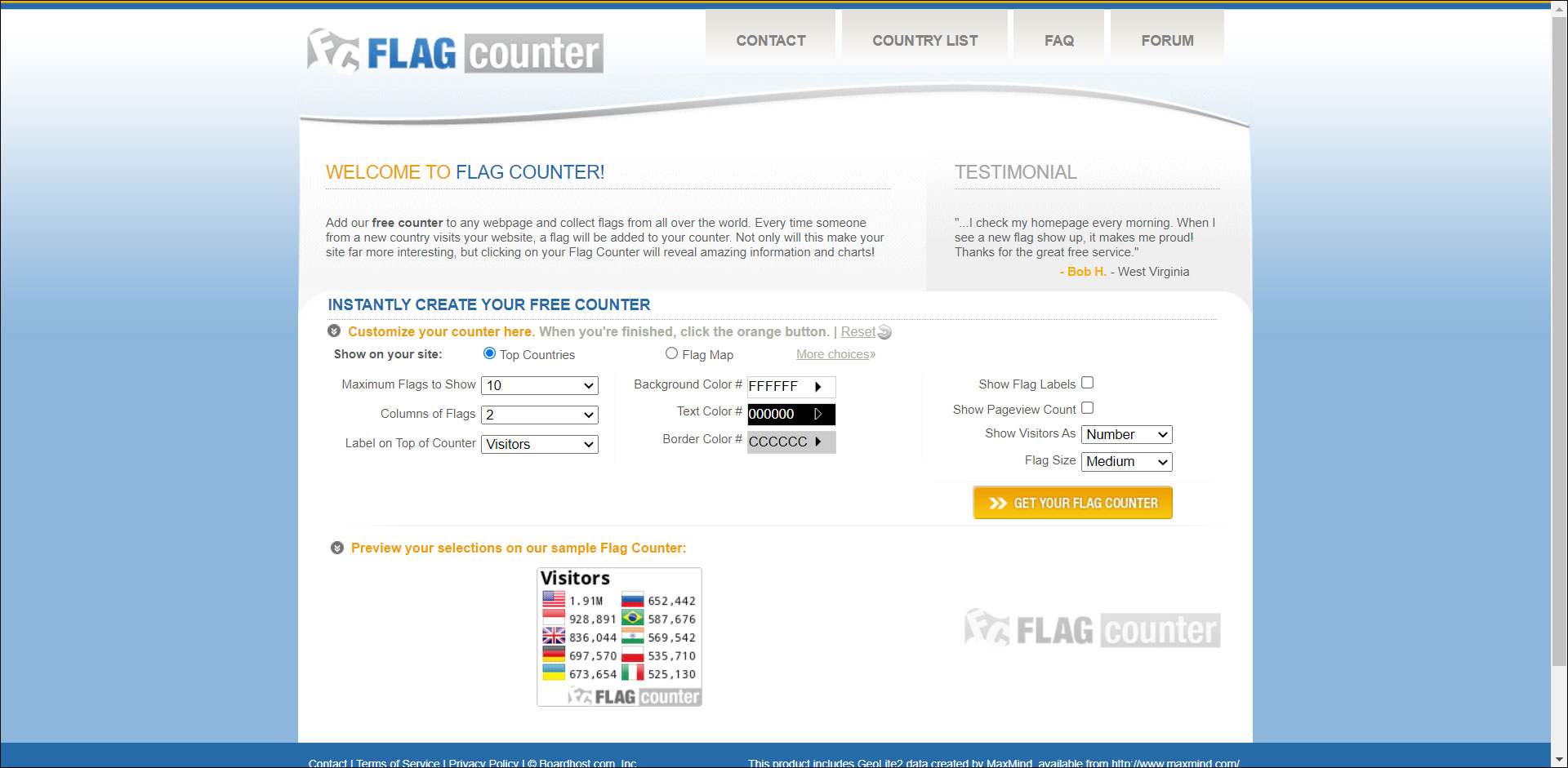This screenshot has width=1568, height=768.
Task: Select the Flag Map radio button
Action: point(671,353)
